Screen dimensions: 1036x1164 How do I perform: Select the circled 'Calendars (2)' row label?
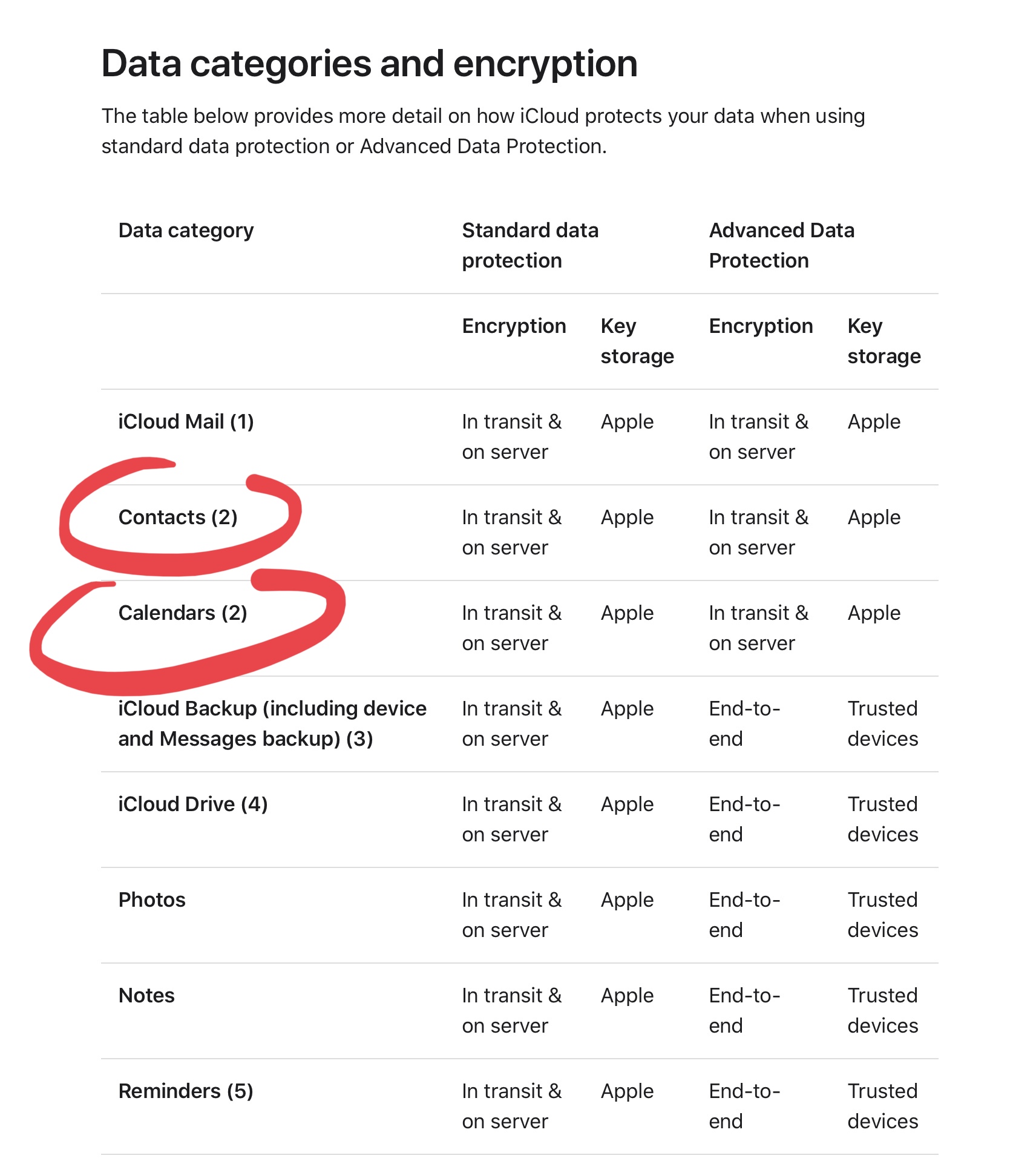point(183,613)
